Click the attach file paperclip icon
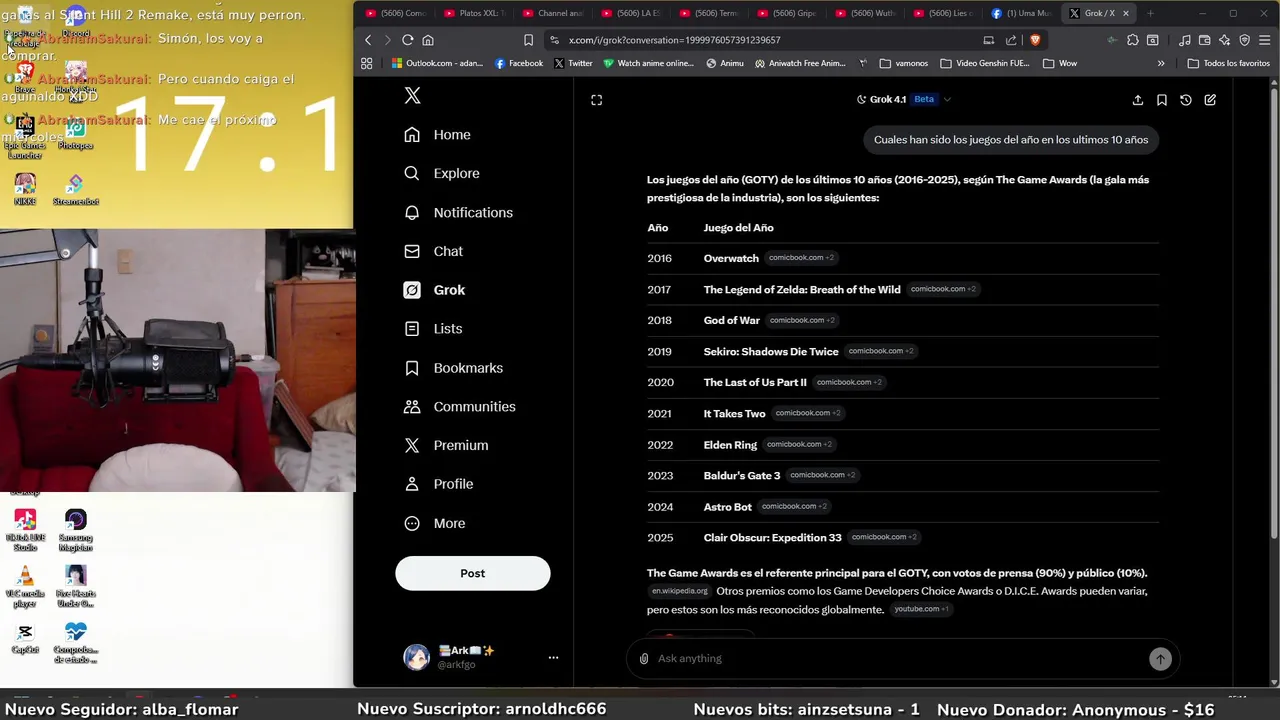The image size is (1280, 720). 644,658
